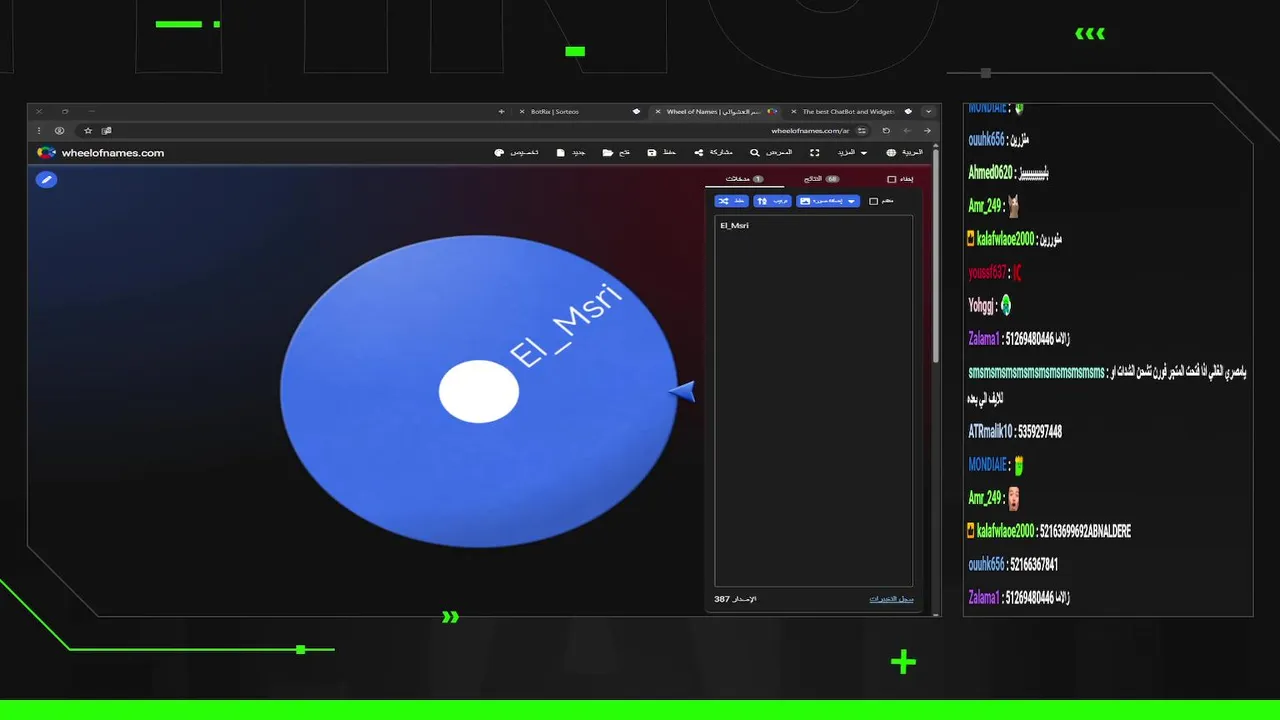1280x720 pixels.
Task: Click the Gallery search magnifier icon
Action: pos(754,153)
